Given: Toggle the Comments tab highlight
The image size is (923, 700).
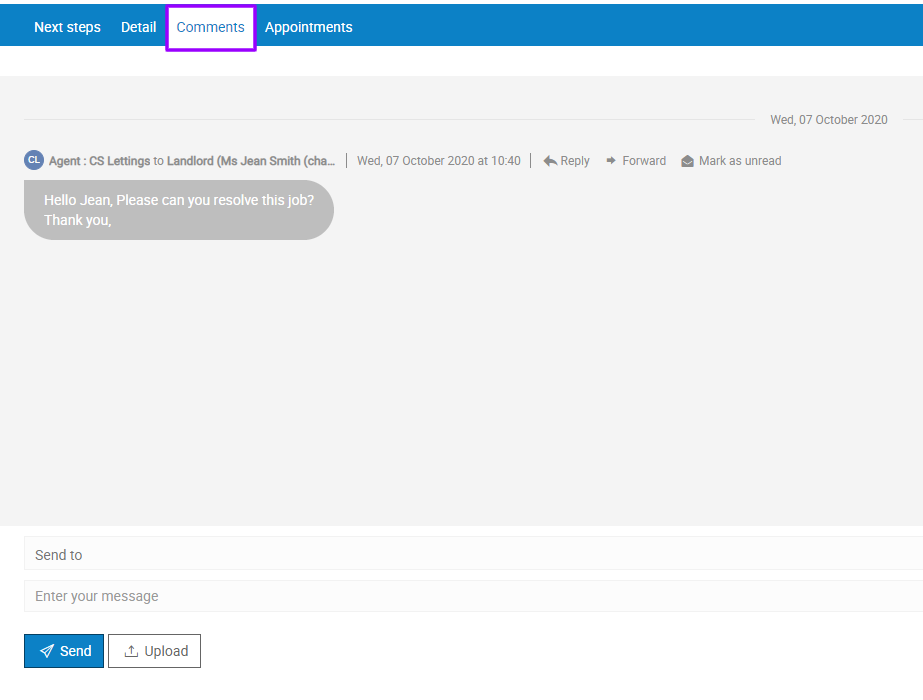Looking at the screenshot, I should [210, 27].
